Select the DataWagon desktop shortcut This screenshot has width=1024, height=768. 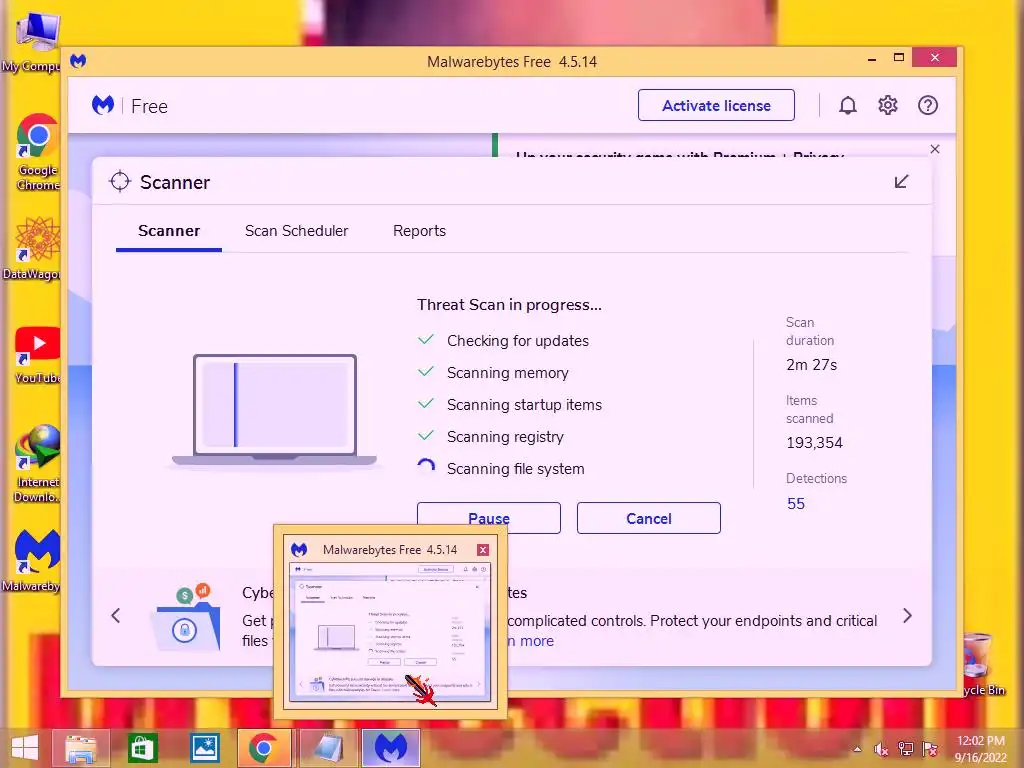tap(33, 248)
